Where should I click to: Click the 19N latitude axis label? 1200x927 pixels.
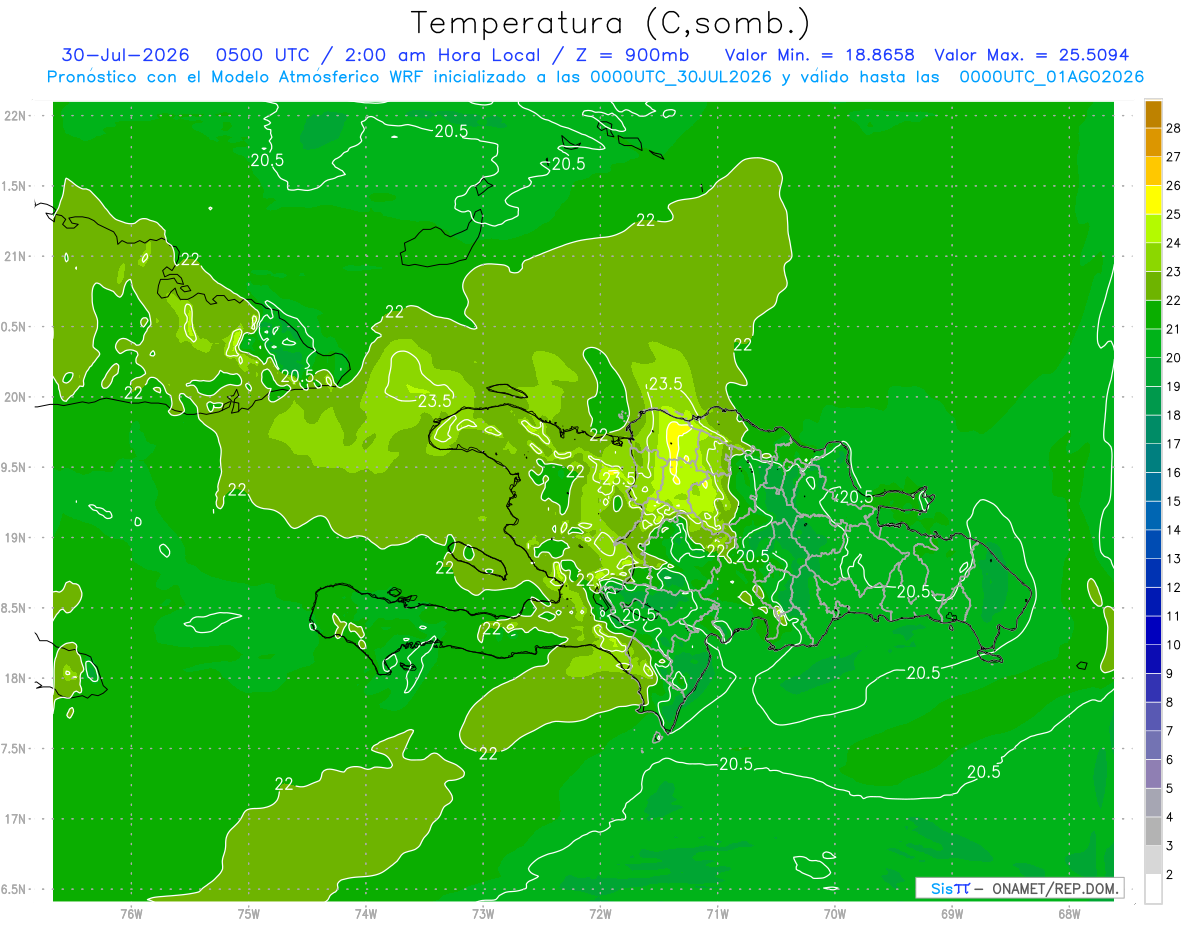click(x=17, y=538)
